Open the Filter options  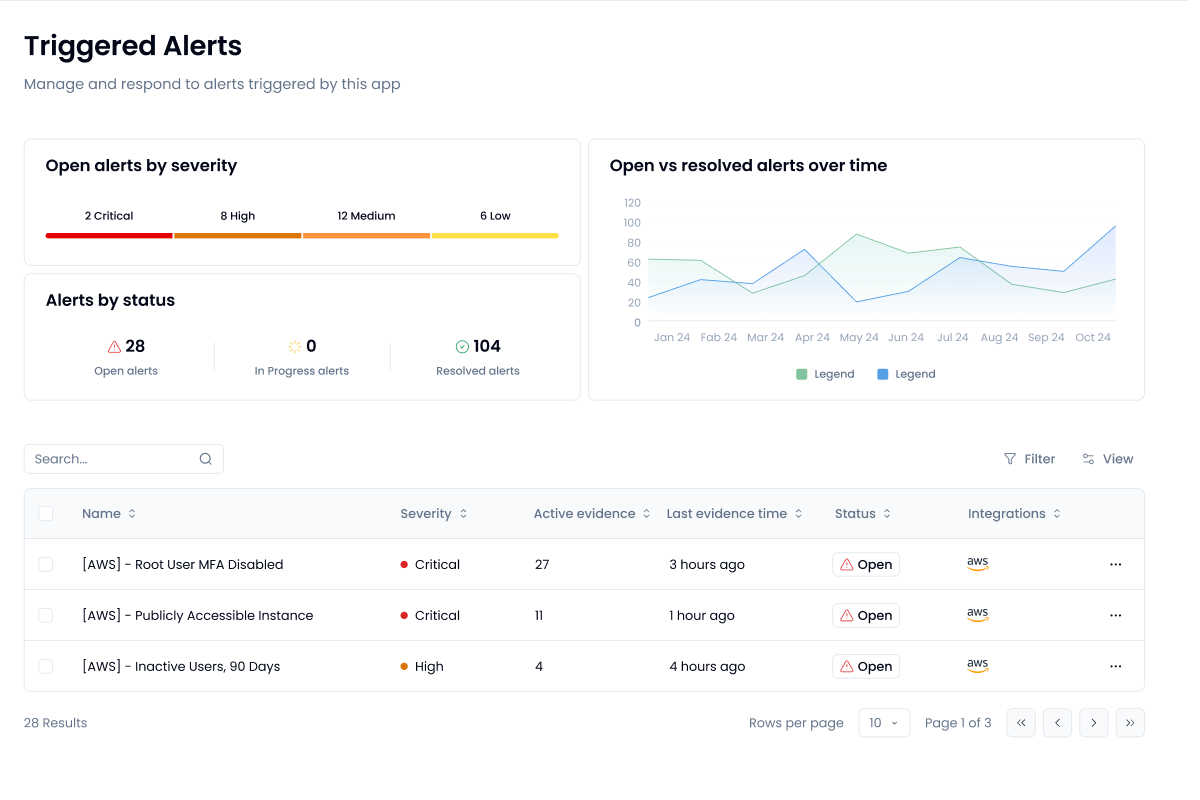[x=1030, y=458]
